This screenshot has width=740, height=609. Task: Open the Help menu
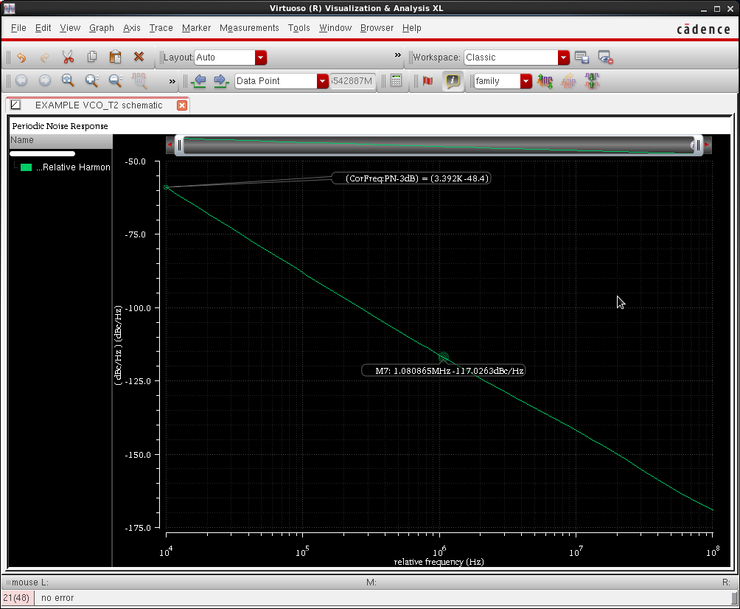click(x=412, y=28)
